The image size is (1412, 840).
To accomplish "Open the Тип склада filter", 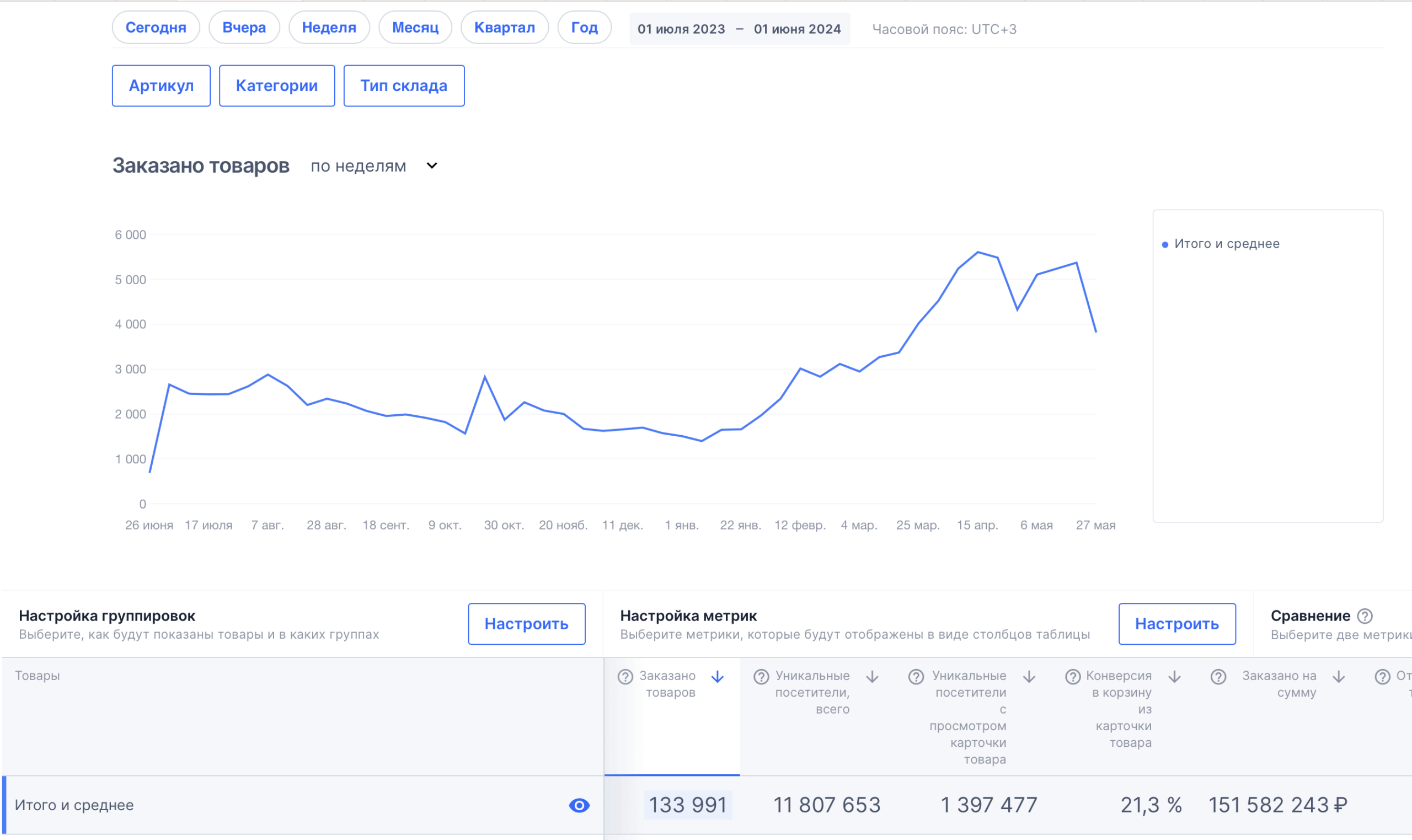I will tap(404, 85).
